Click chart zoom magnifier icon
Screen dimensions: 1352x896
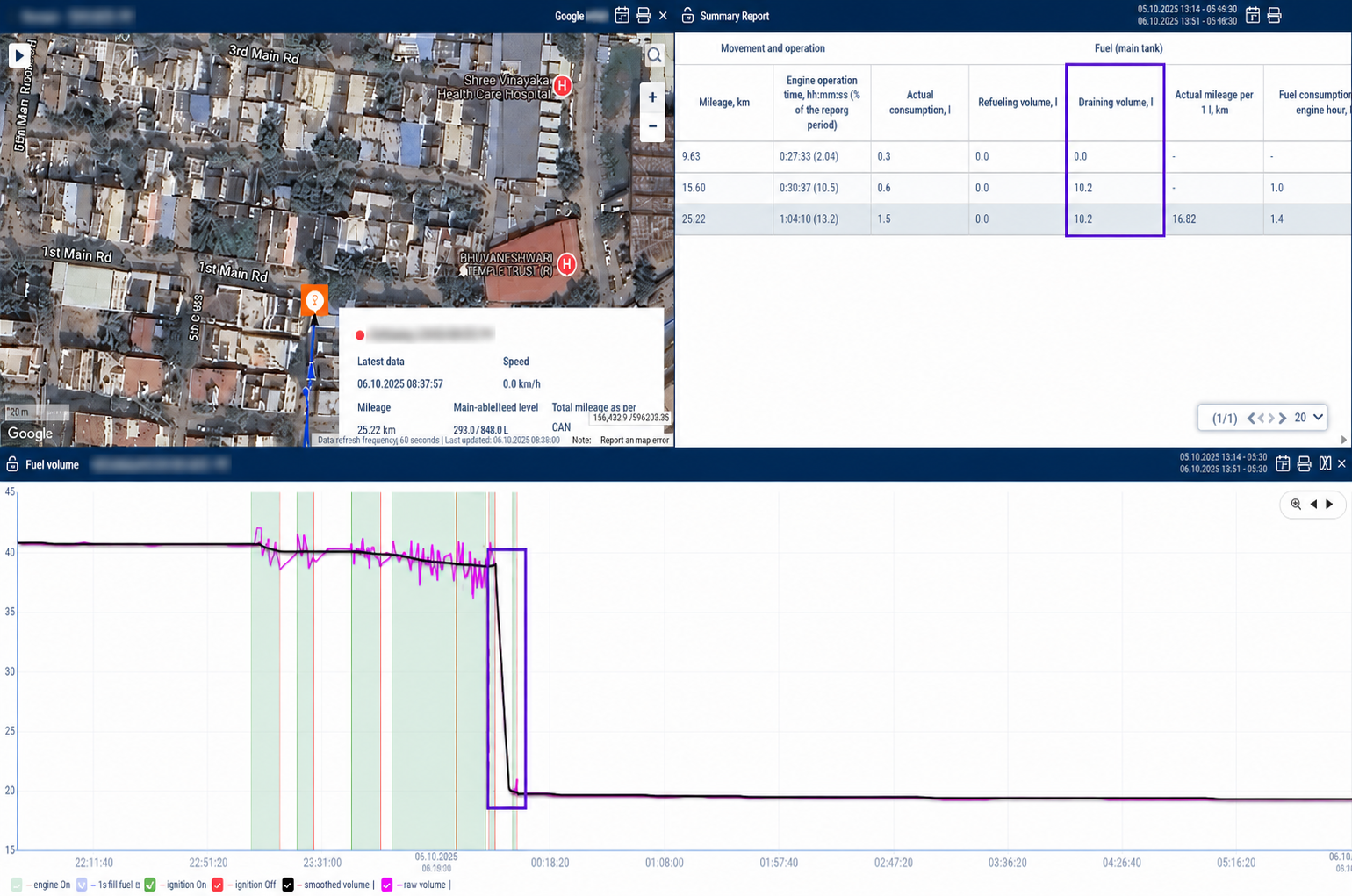click(1296, 504)
